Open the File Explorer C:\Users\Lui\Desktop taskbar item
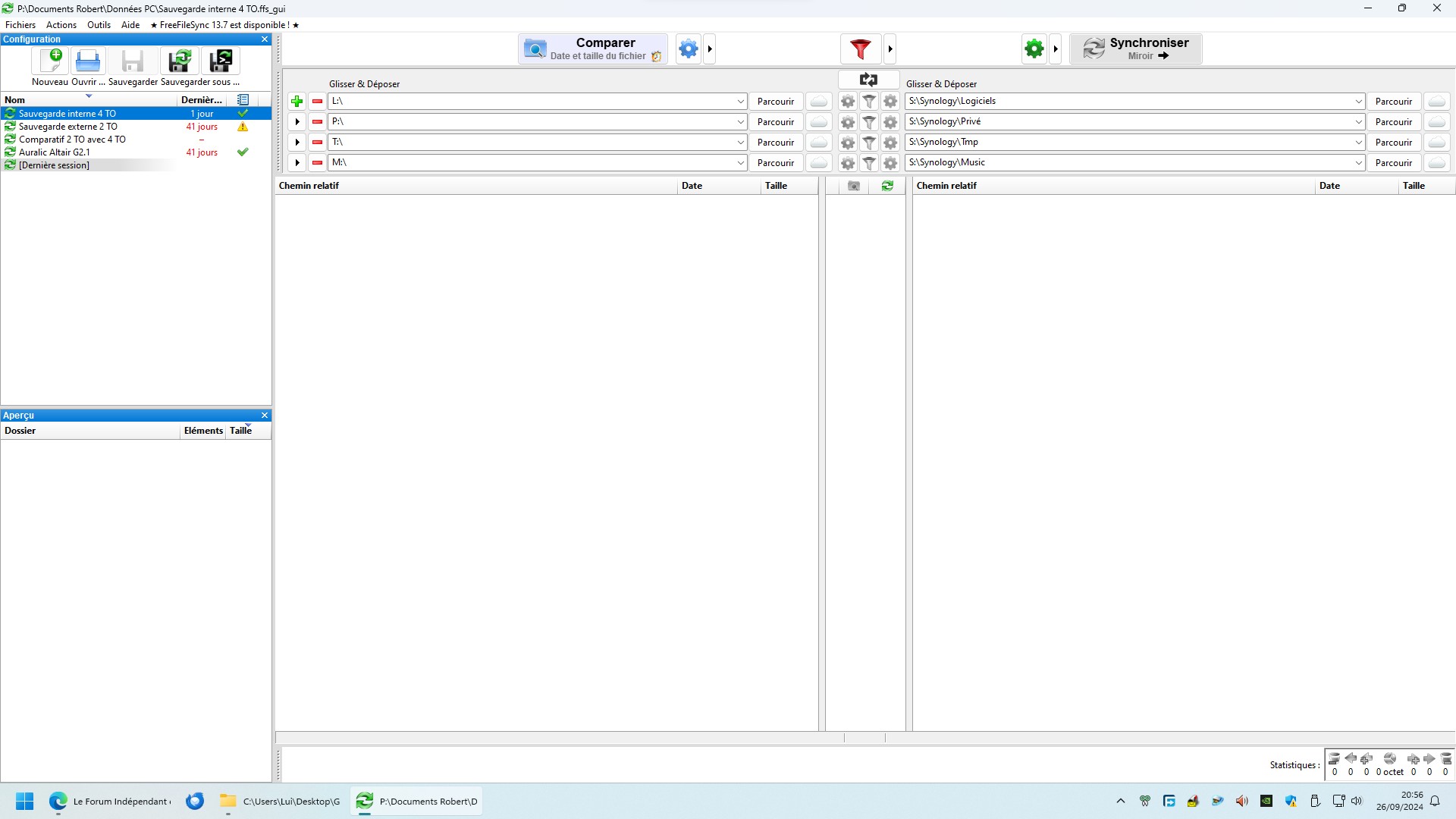The width and height of the screenshot is (1456, 819). [x=281, y=802]
